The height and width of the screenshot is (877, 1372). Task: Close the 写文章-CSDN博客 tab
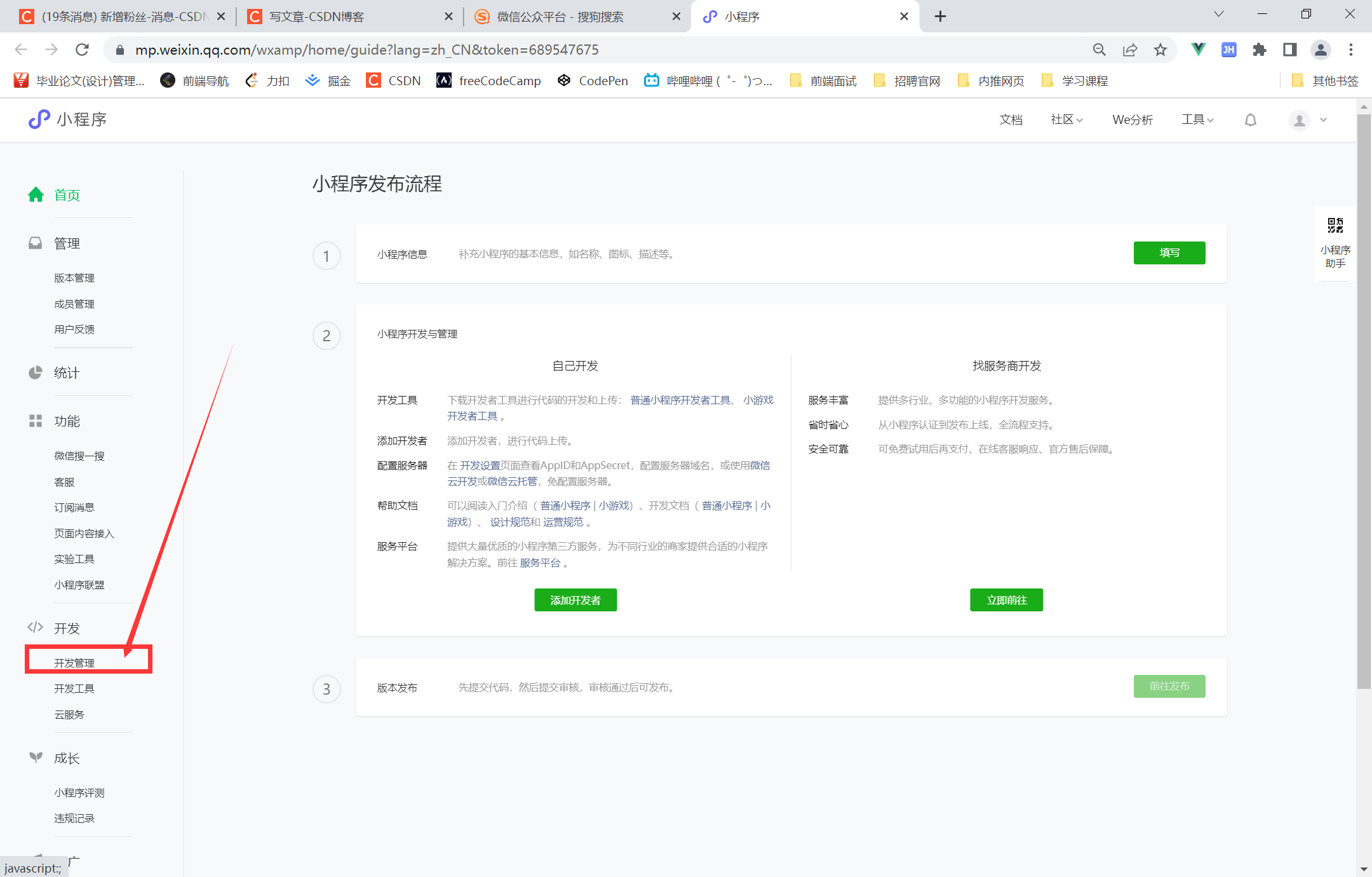[x=448, y=17]
